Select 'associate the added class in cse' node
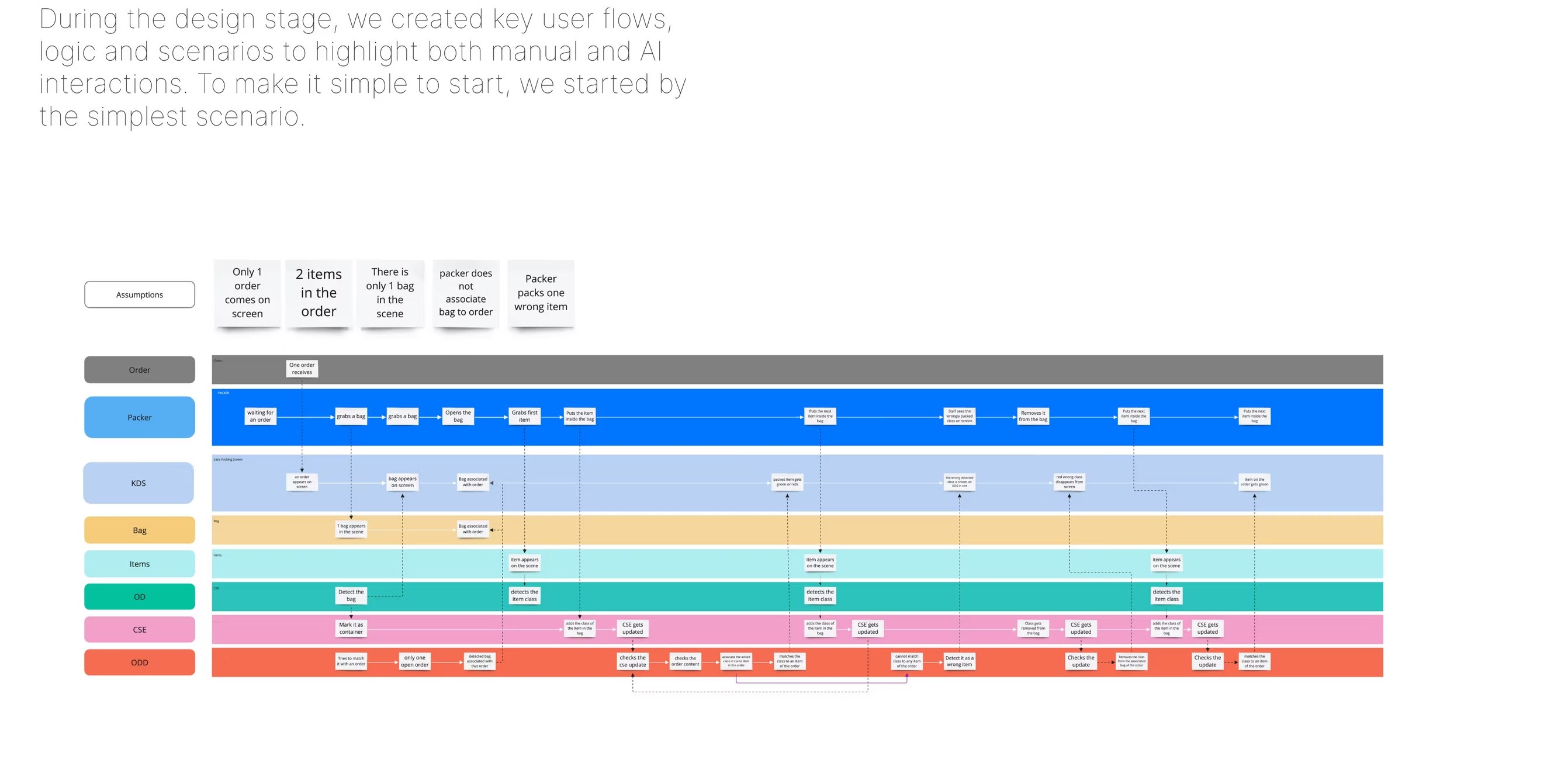The height and width of the screenshot is (760, 1568). [x=736, y=661]
